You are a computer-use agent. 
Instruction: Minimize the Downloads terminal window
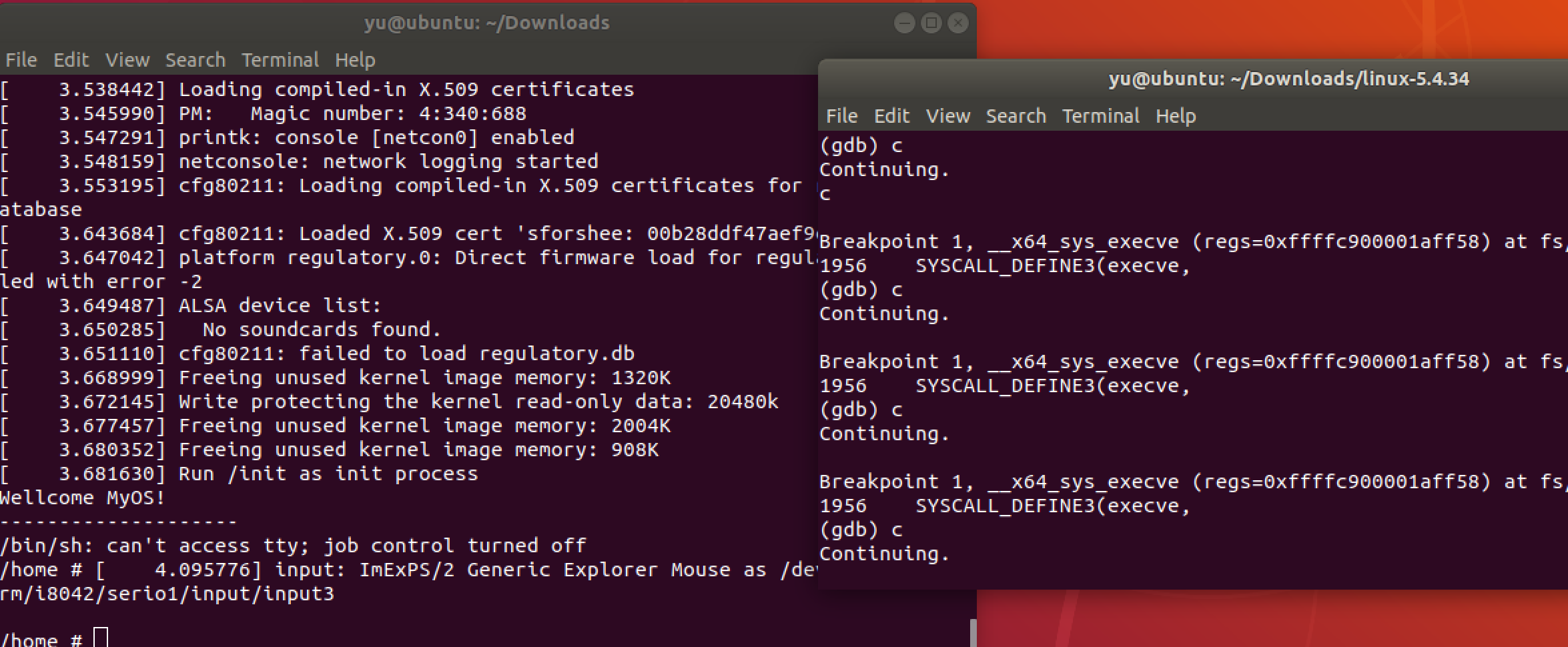click(904, 23)
